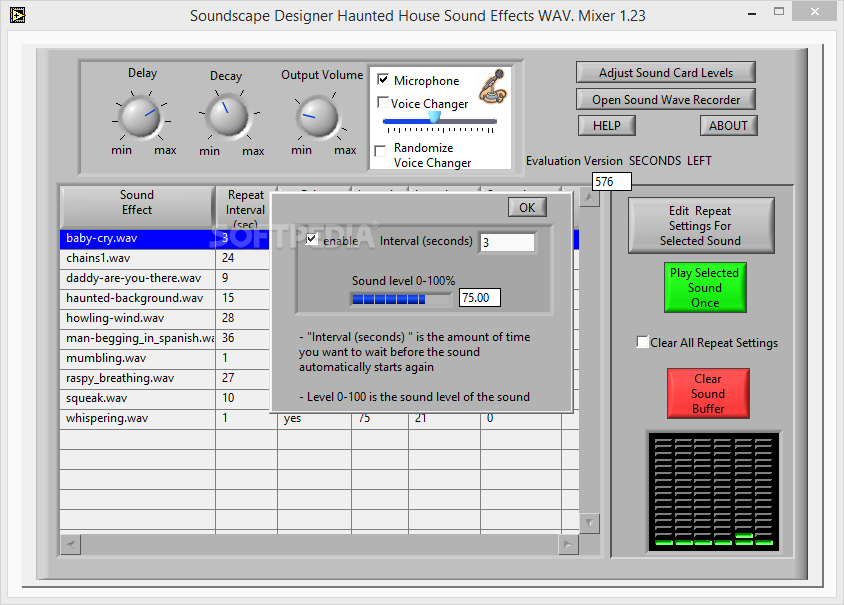Viewport: 844px width, 605px height.
Task: Click the LabVIEW app icon in title bar
Action: tap(17, 15)
